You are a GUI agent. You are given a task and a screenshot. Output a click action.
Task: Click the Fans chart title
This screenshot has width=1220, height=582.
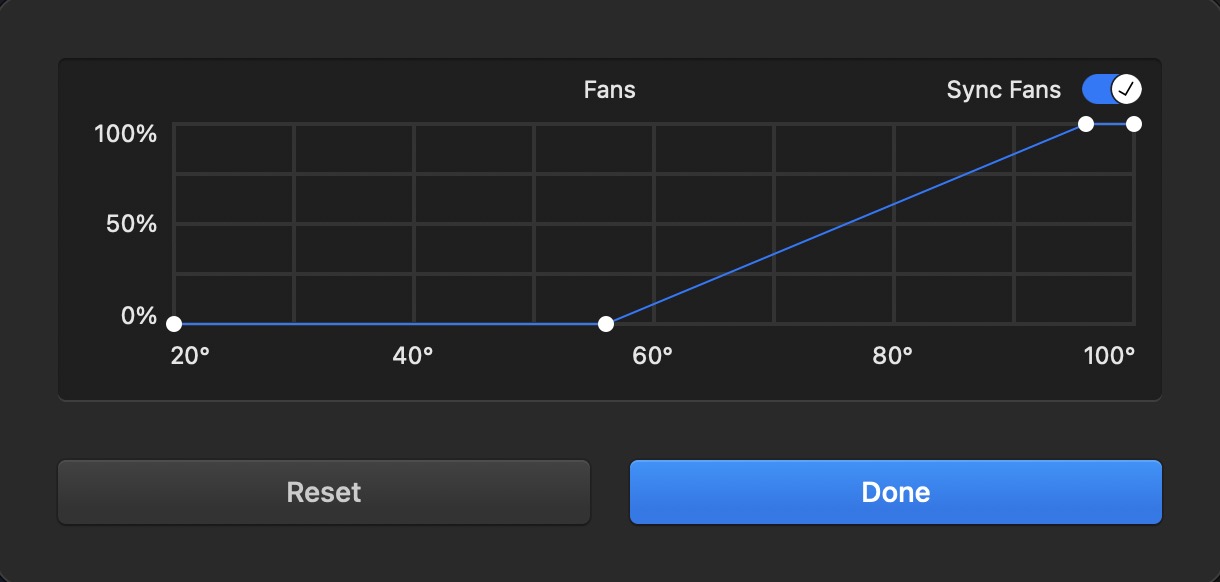(x=610, y=90)
